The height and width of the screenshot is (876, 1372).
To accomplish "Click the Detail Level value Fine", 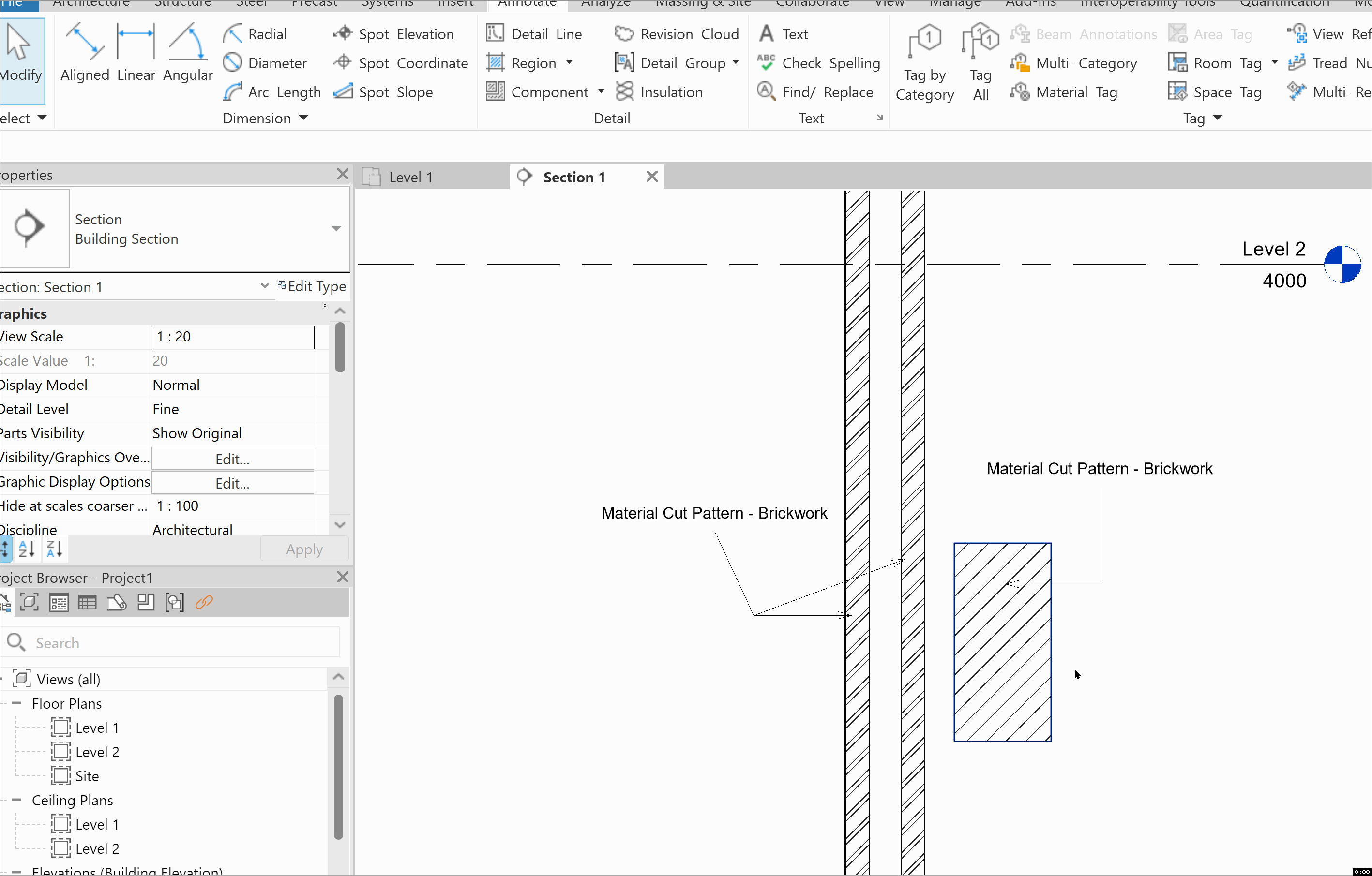I will [232, 409].
